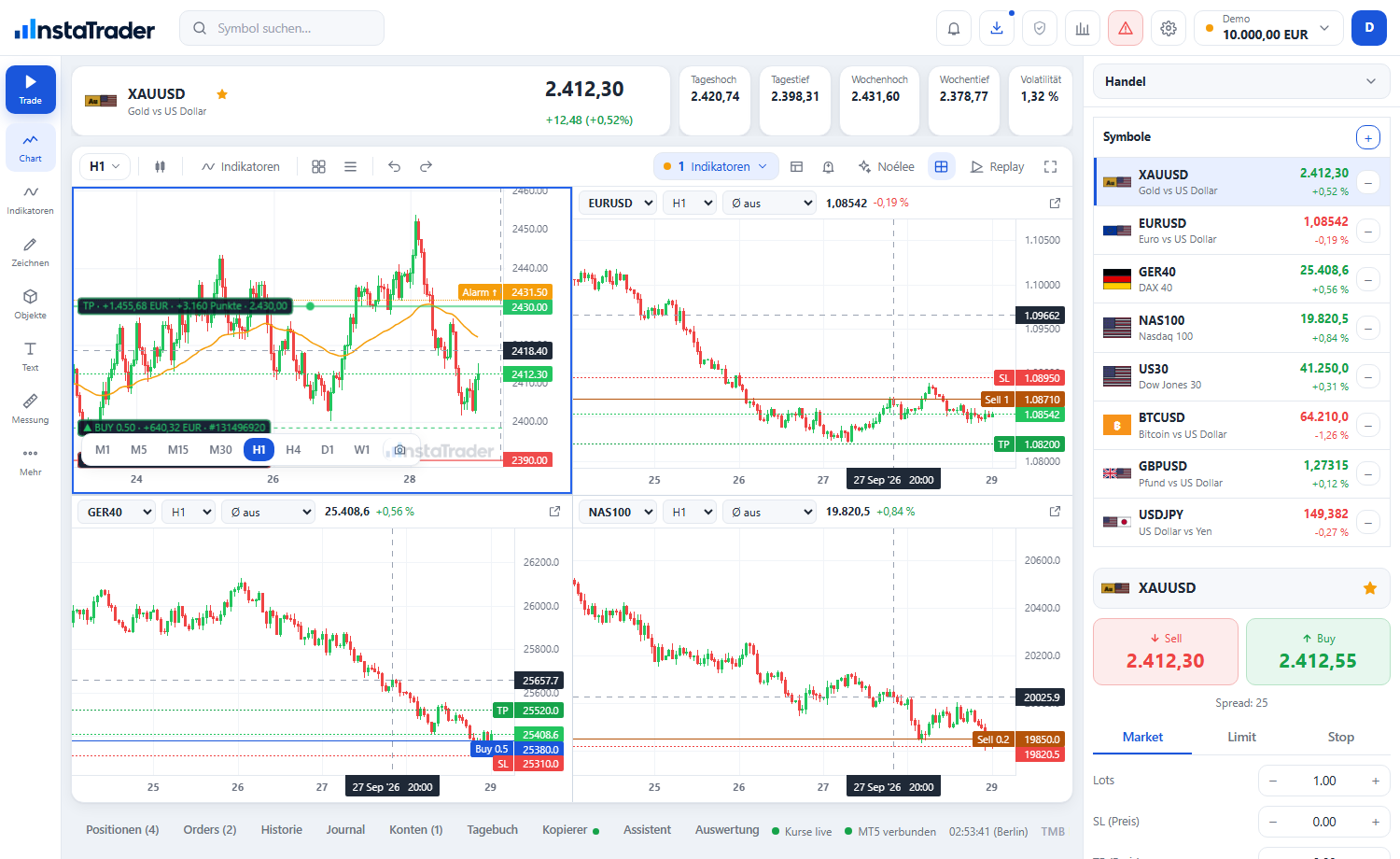Open the settings gear icon

pos(1169,28)
